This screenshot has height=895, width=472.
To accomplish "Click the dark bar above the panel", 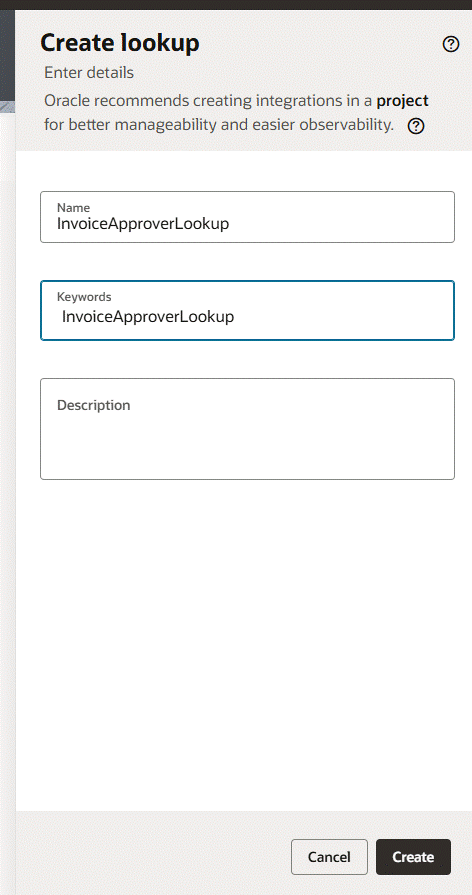I will coord(236,5).
